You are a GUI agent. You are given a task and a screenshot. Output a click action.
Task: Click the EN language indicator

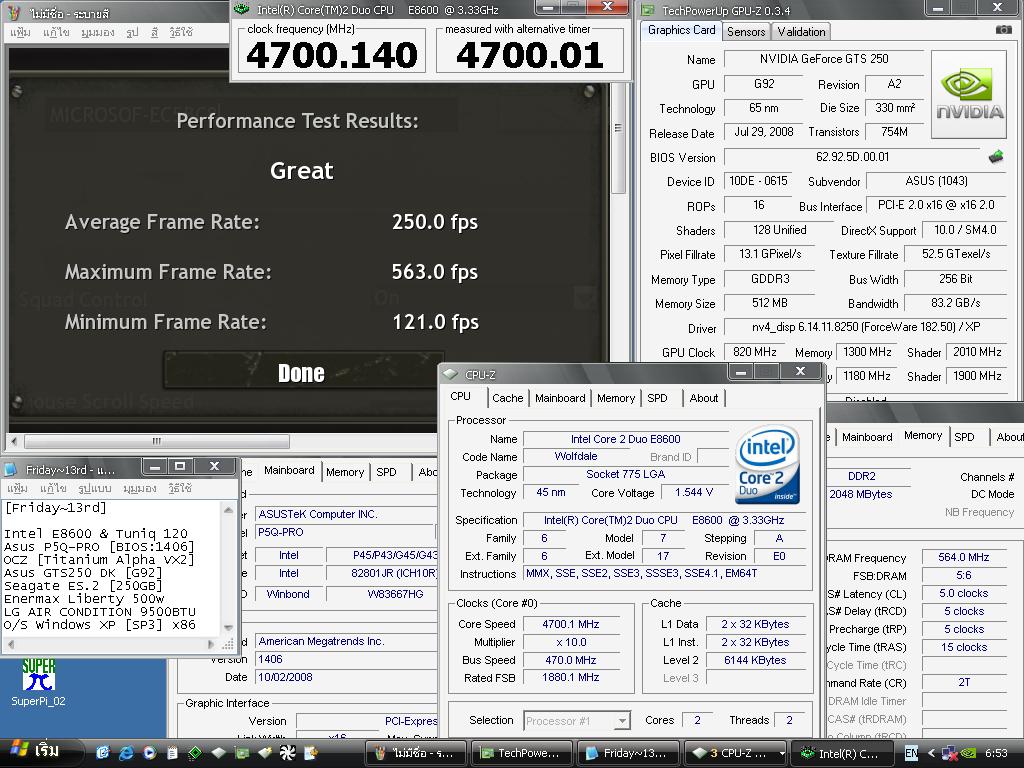(911, 753)
